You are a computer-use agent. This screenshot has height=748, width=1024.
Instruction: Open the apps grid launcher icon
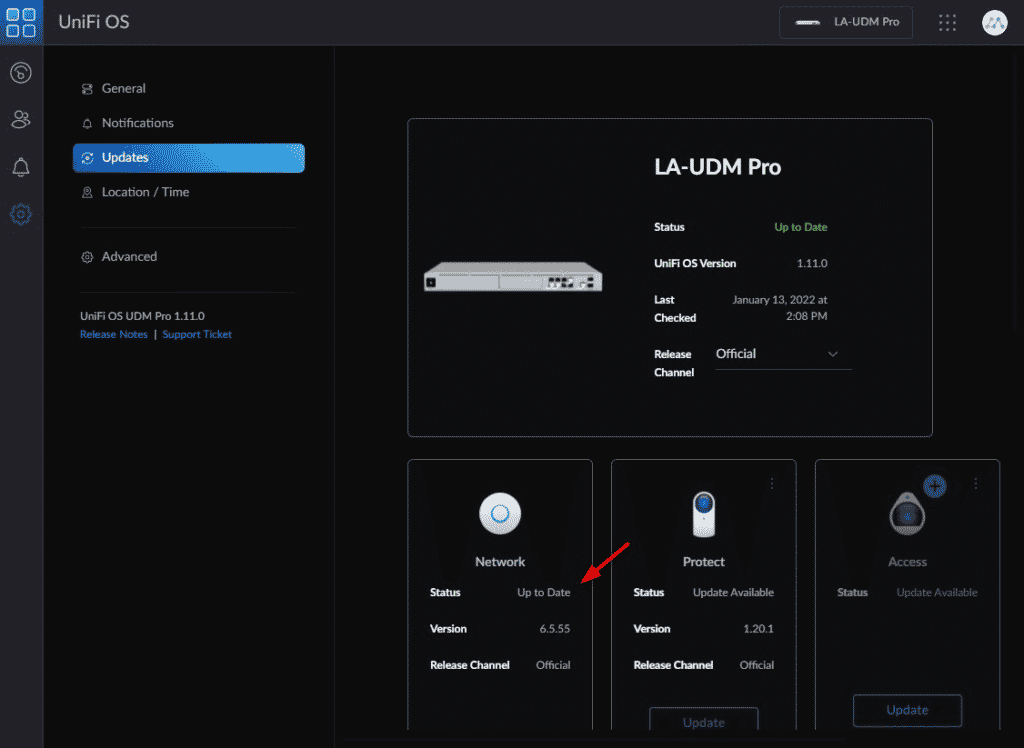coord(947,23)
